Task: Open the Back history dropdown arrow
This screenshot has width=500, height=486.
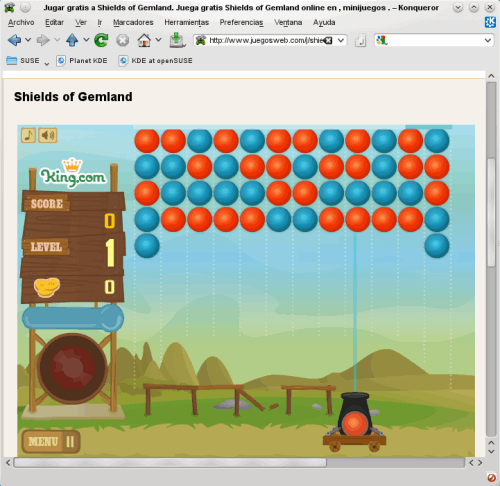Action: coord(28,40)
